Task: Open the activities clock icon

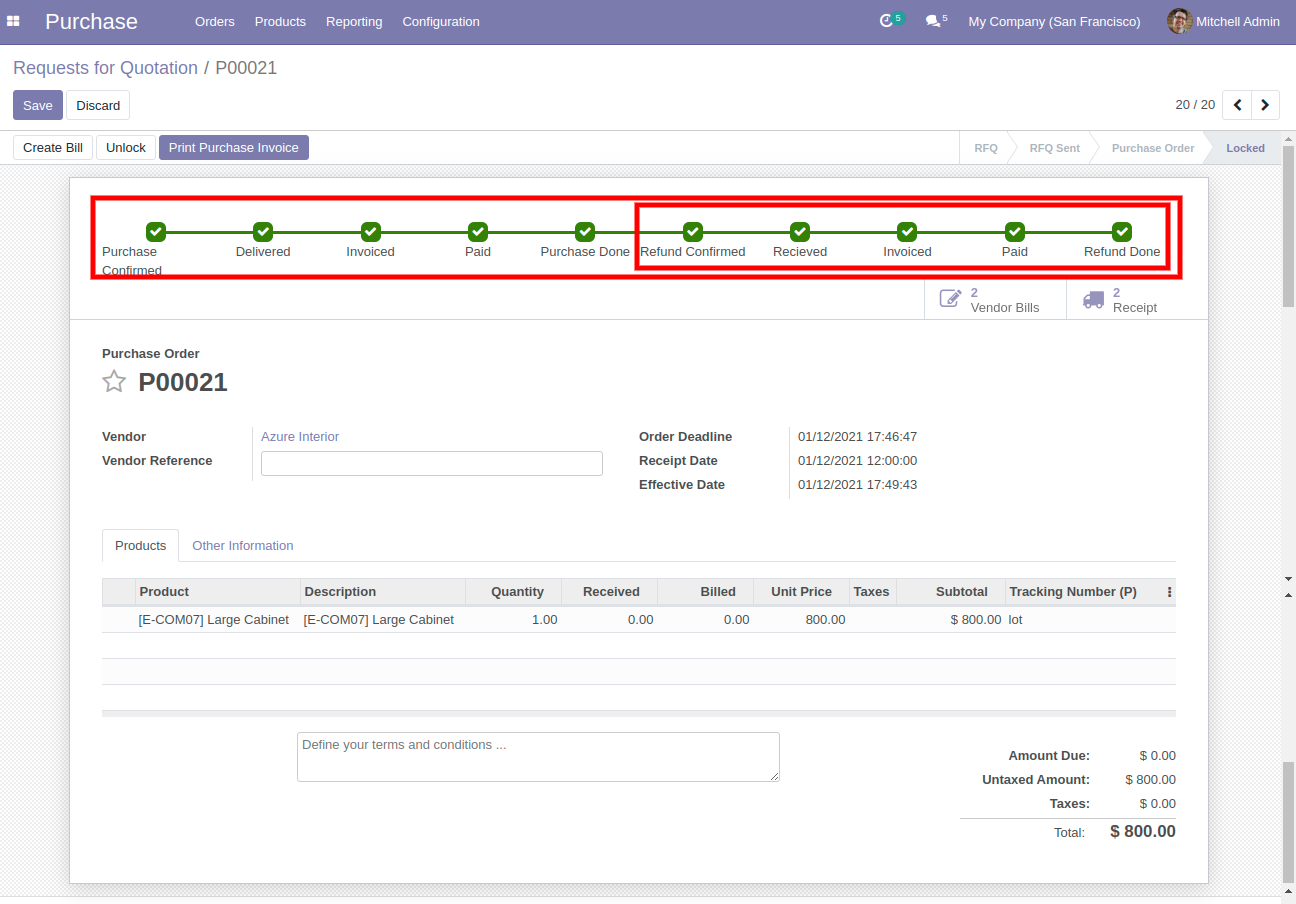Action: (x=886, y=21)
